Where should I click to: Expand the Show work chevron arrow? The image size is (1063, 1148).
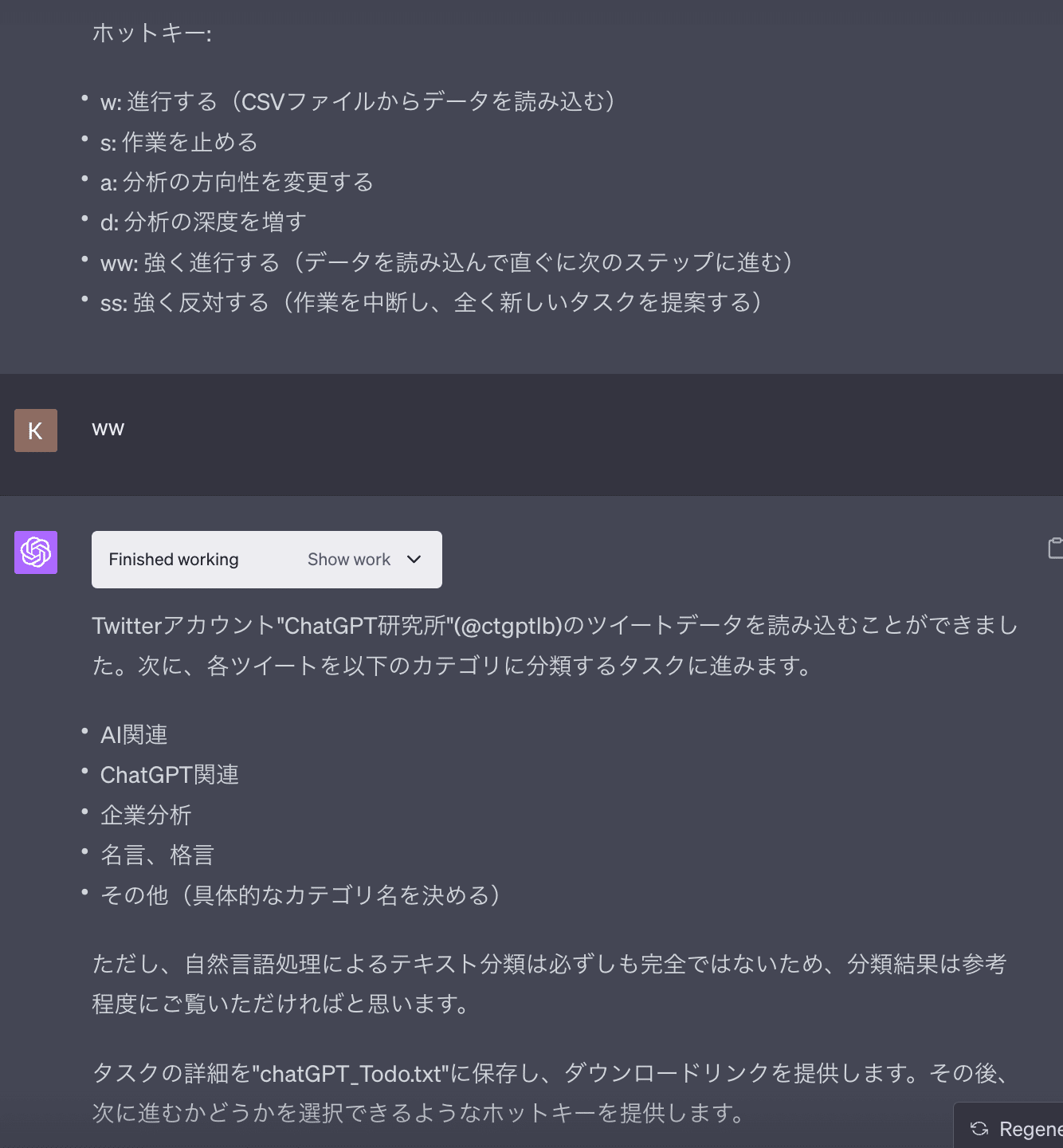414,560
